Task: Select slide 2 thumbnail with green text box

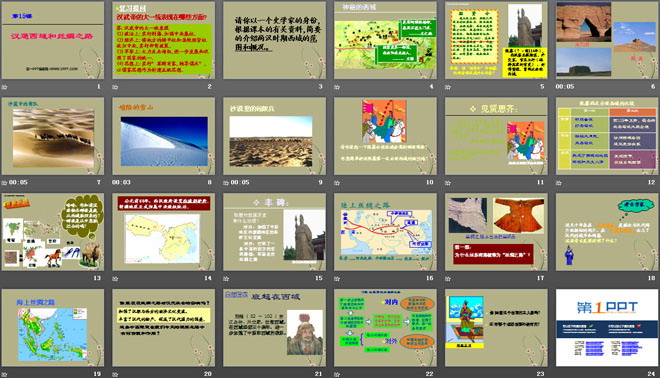Action: [164, 40]
